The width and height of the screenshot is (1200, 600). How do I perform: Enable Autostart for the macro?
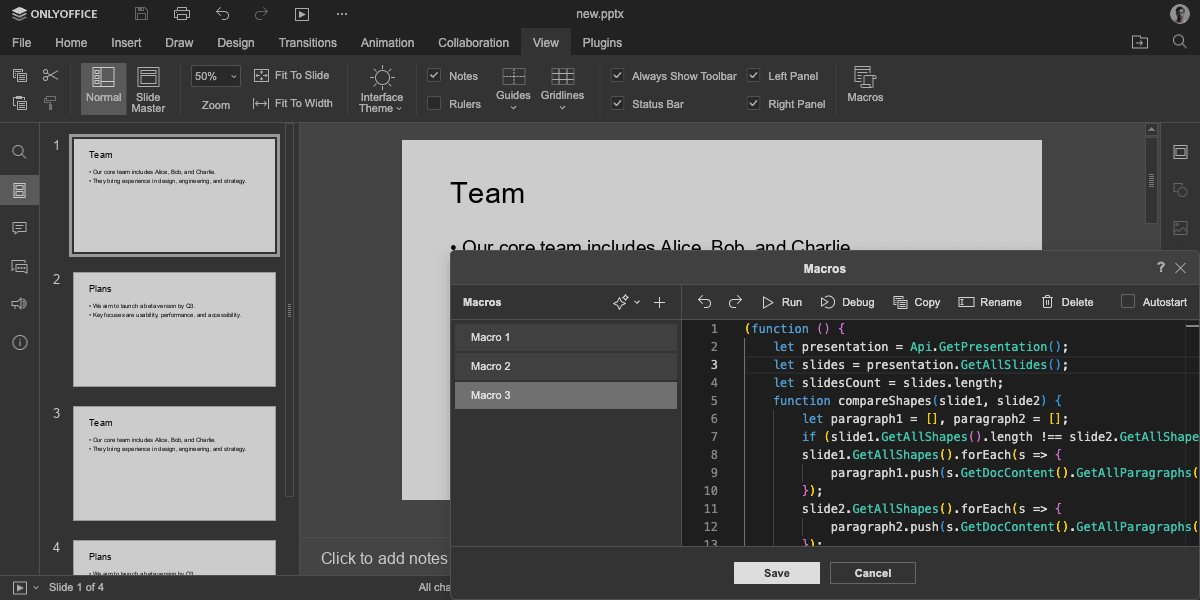point(1128,302)
